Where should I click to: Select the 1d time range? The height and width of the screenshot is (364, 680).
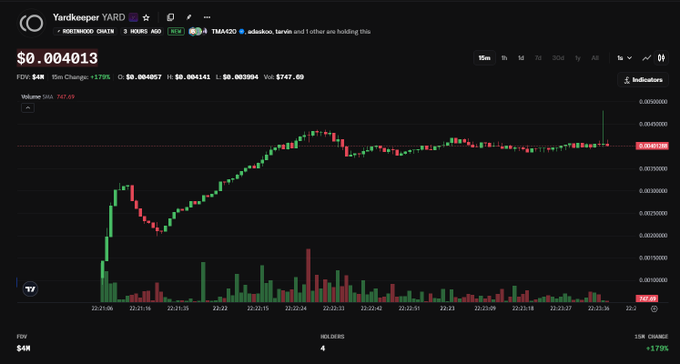click(521, 58)
